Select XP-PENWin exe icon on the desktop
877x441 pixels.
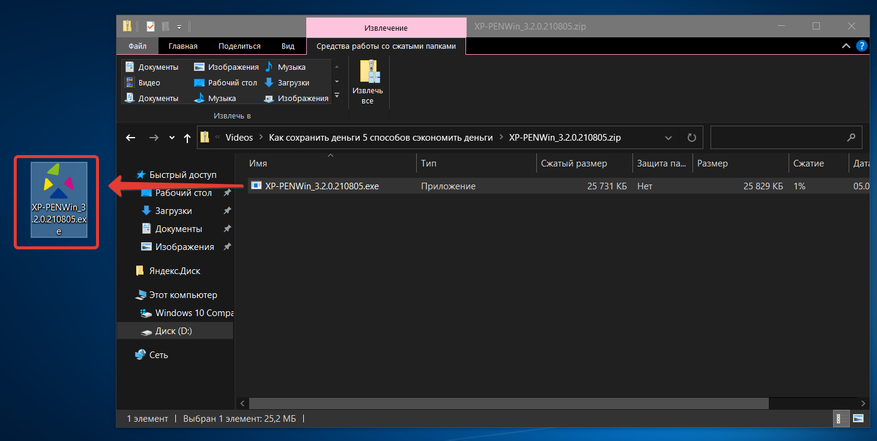(x=59, y=200)
